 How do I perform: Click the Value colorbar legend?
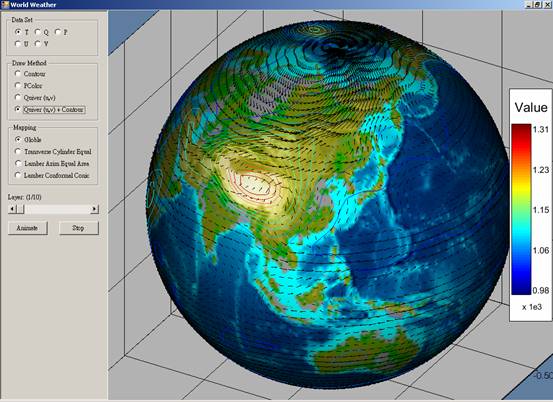click(531, 205)
